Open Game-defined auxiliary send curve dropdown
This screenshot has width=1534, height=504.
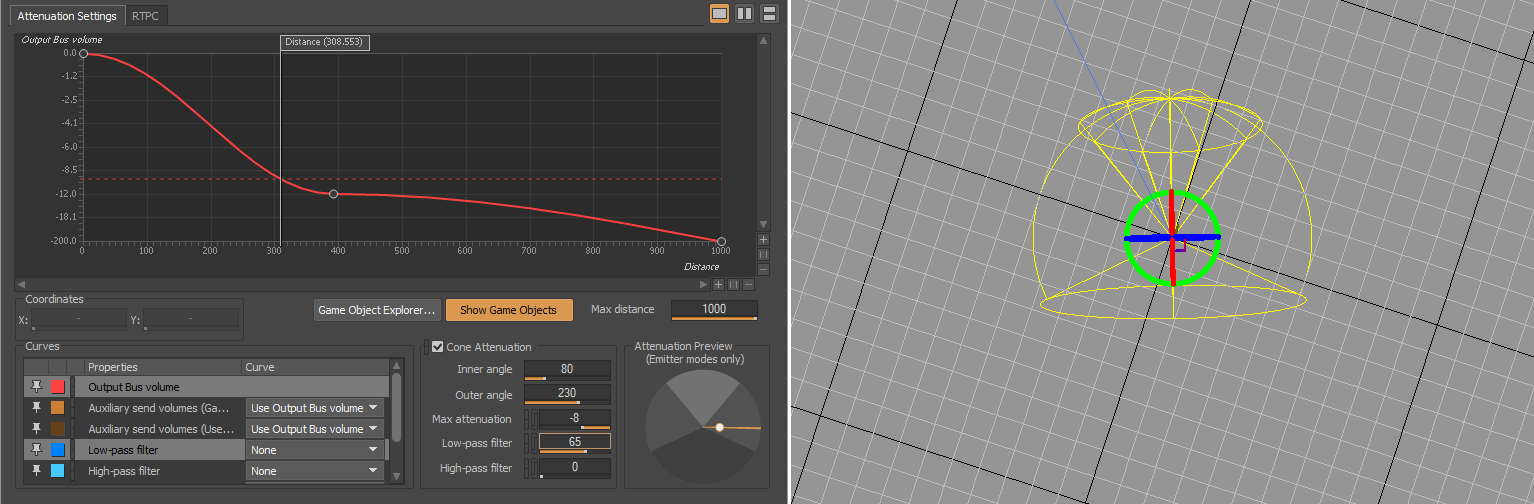coord(315,407)
